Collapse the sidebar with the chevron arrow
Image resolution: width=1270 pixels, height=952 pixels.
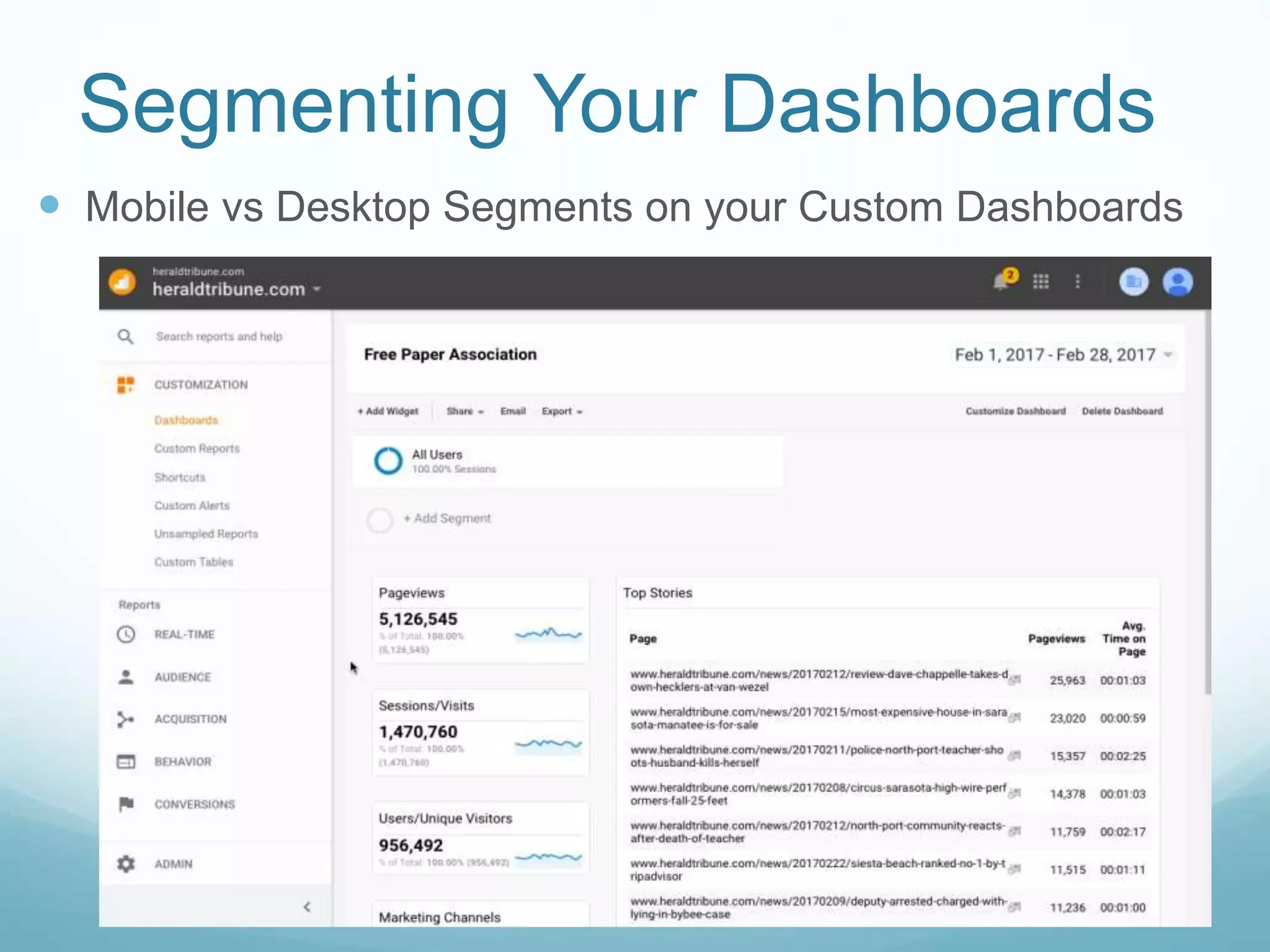coord(307,907)
